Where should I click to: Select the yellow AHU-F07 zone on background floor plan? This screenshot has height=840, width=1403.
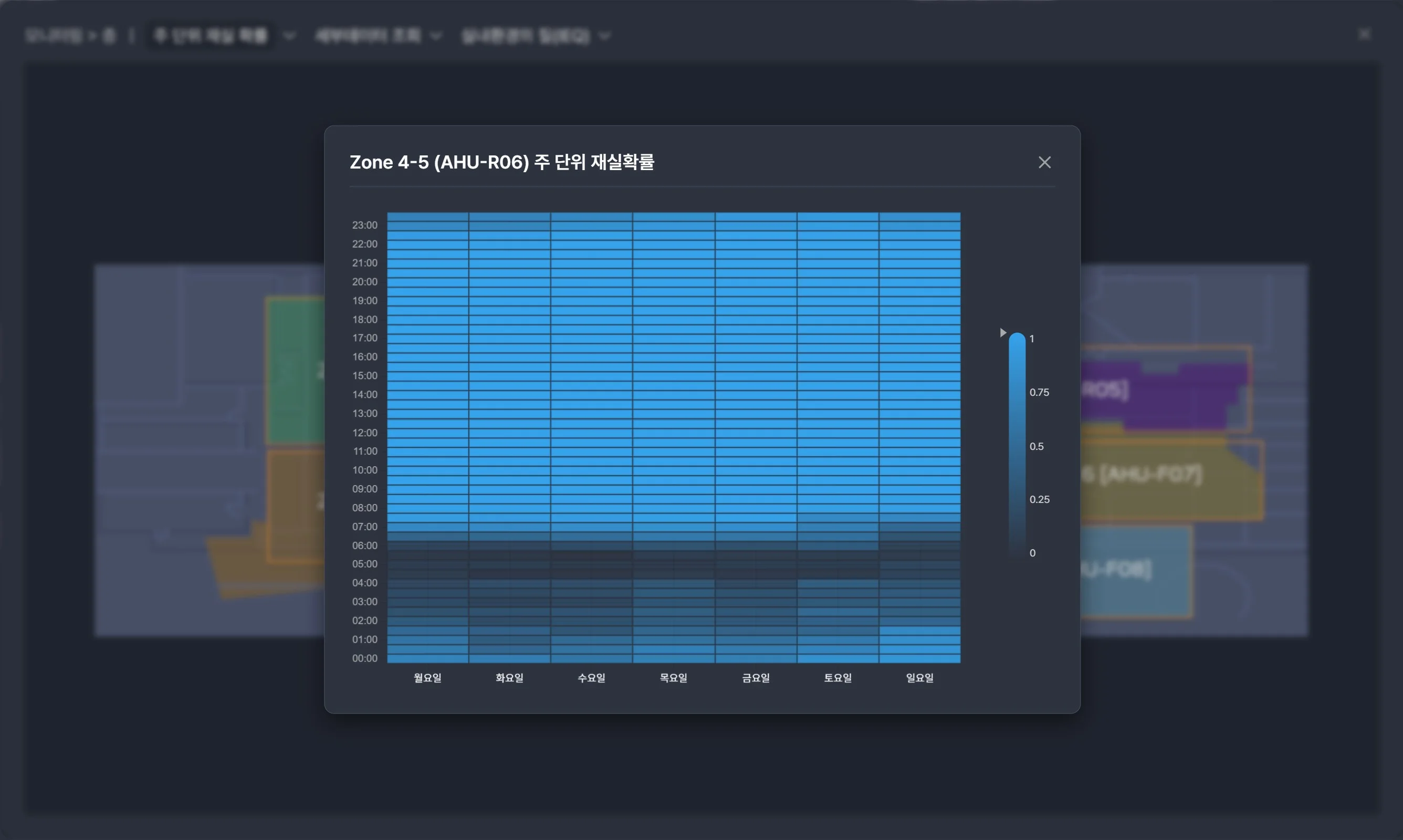pos(1171,479)
